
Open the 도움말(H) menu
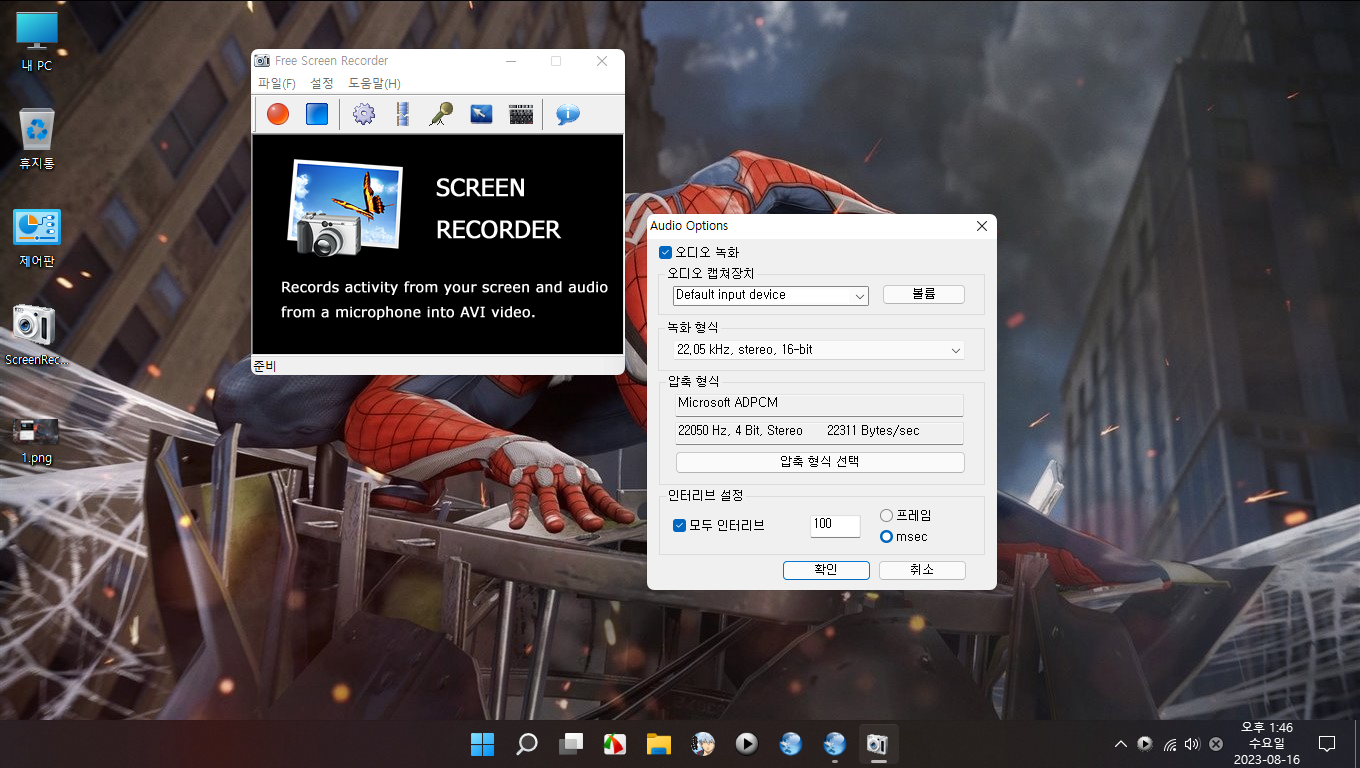coord(374,84)
